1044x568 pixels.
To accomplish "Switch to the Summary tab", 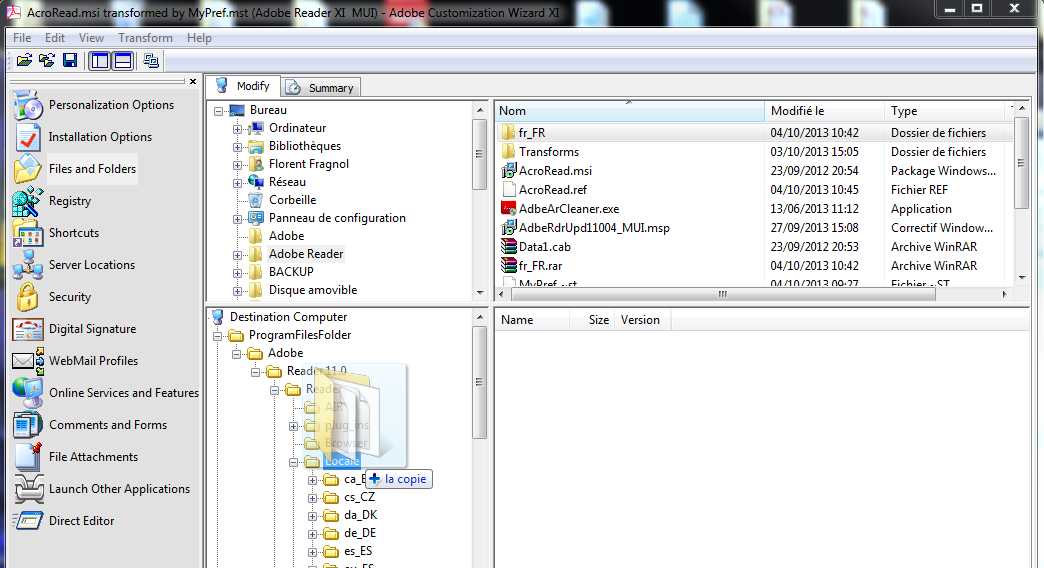I will [321, 88].
